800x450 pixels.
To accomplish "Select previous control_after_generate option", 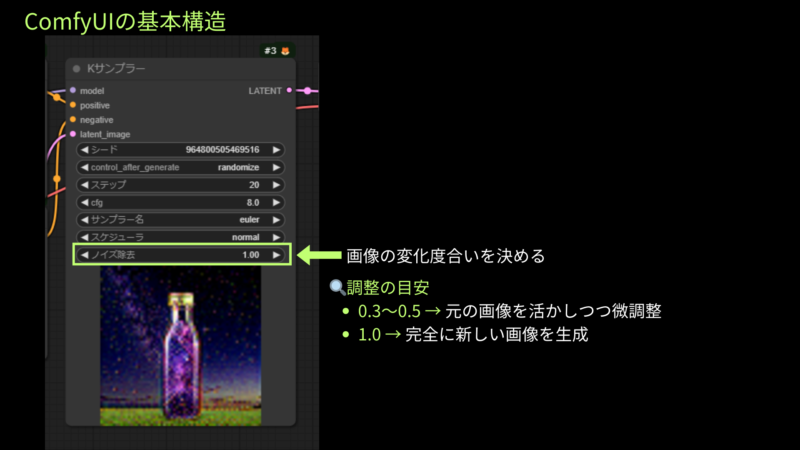I will pyautogui.click(x=85, y=167).
